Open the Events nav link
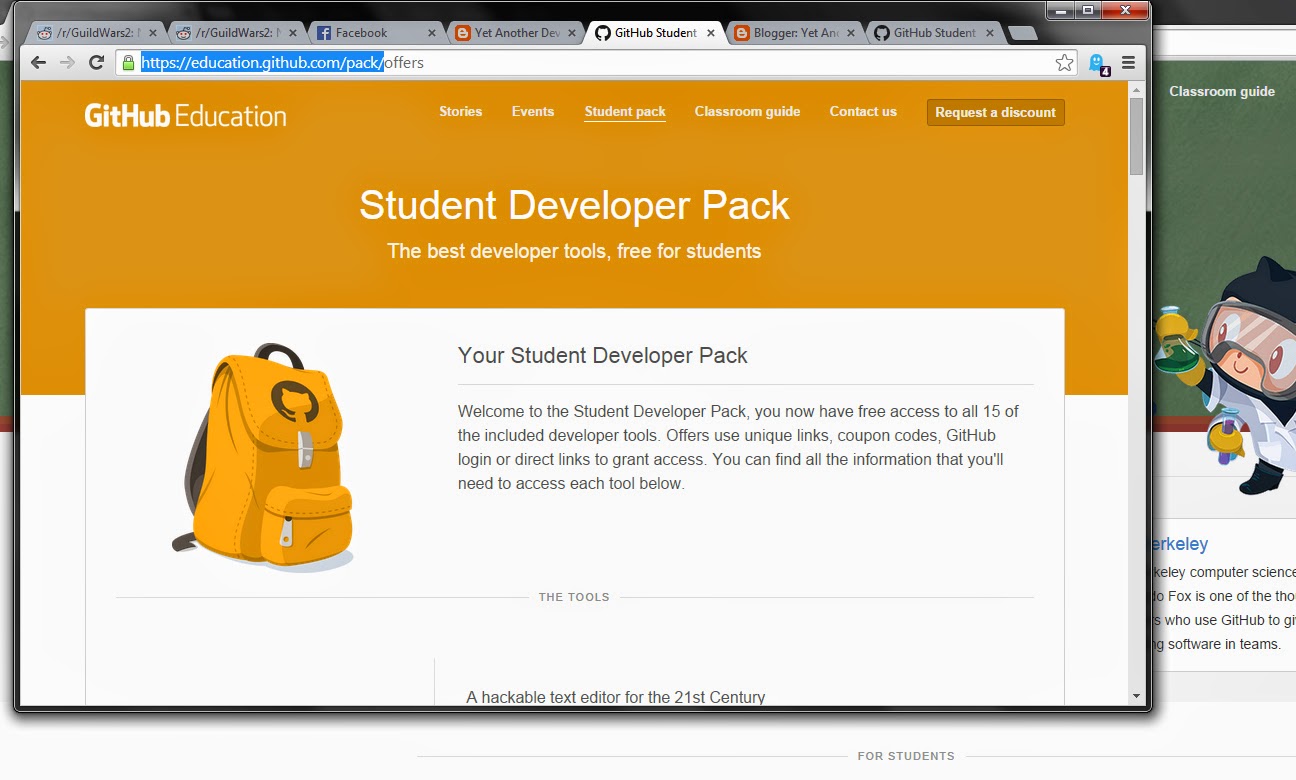 (533, 112)
